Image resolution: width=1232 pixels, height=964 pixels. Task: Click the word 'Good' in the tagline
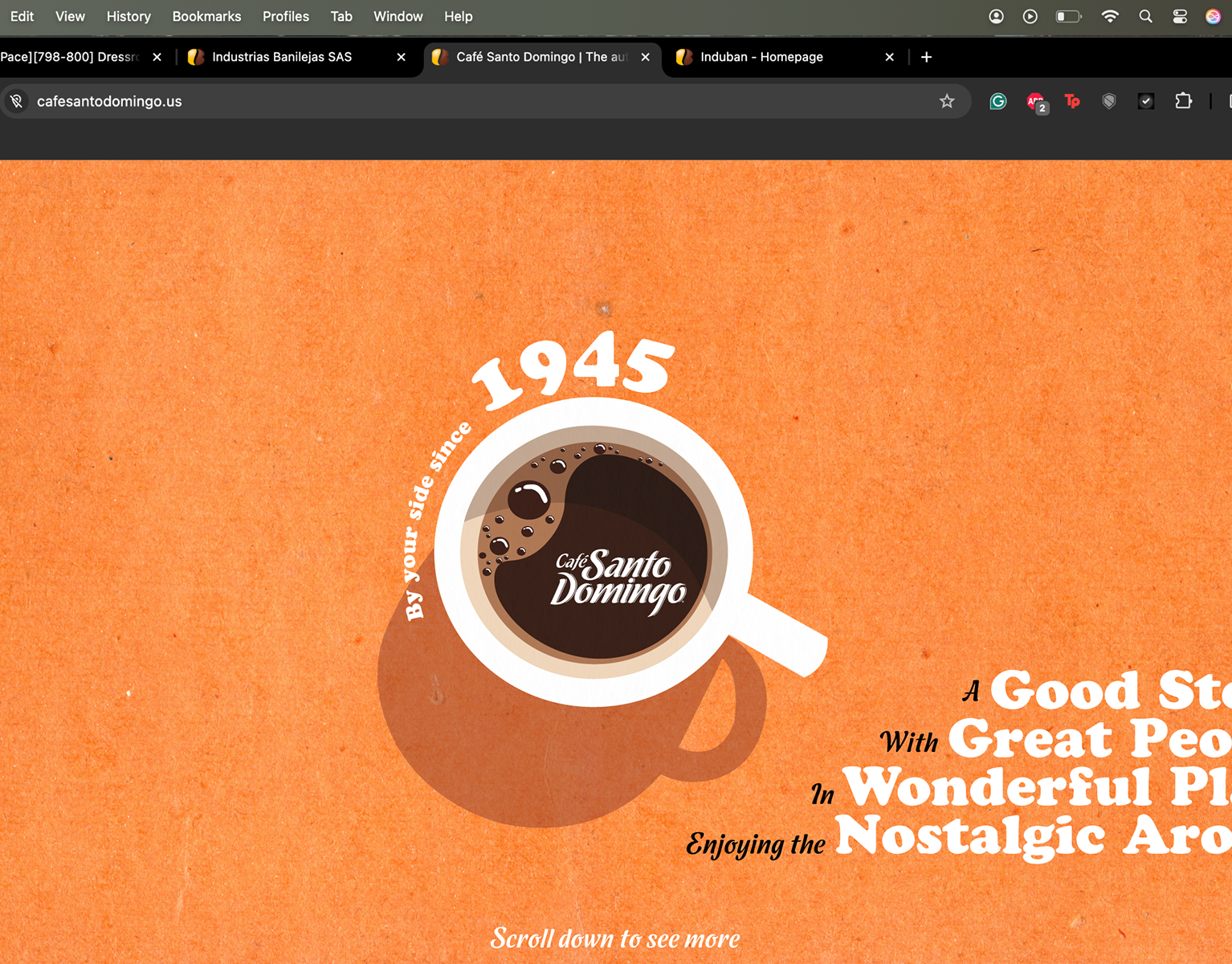[1065, 690]
